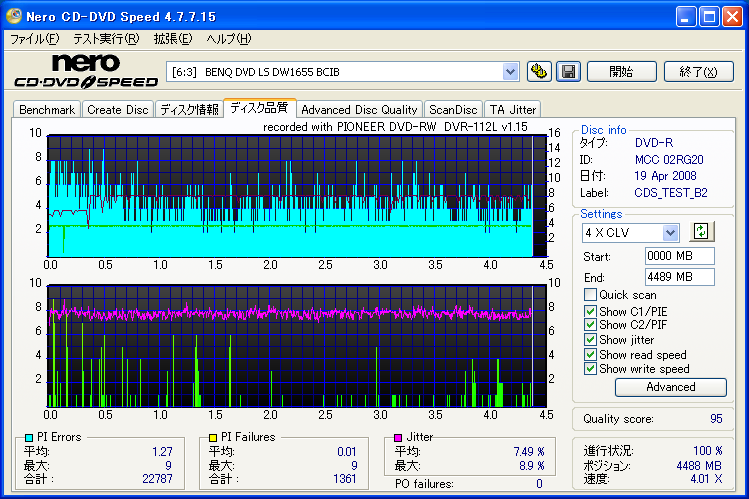Click the Nero CD-DVD Speed logo

pyautogui.click(x=84, y=72)
